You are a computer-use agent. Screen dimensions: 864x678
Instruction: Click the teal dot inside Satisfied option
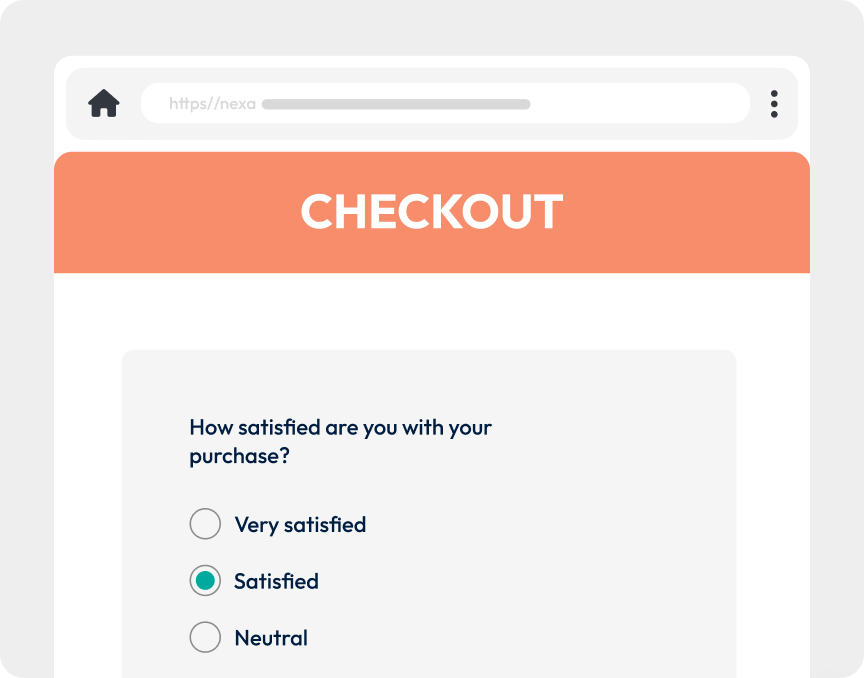click(205, 581)
